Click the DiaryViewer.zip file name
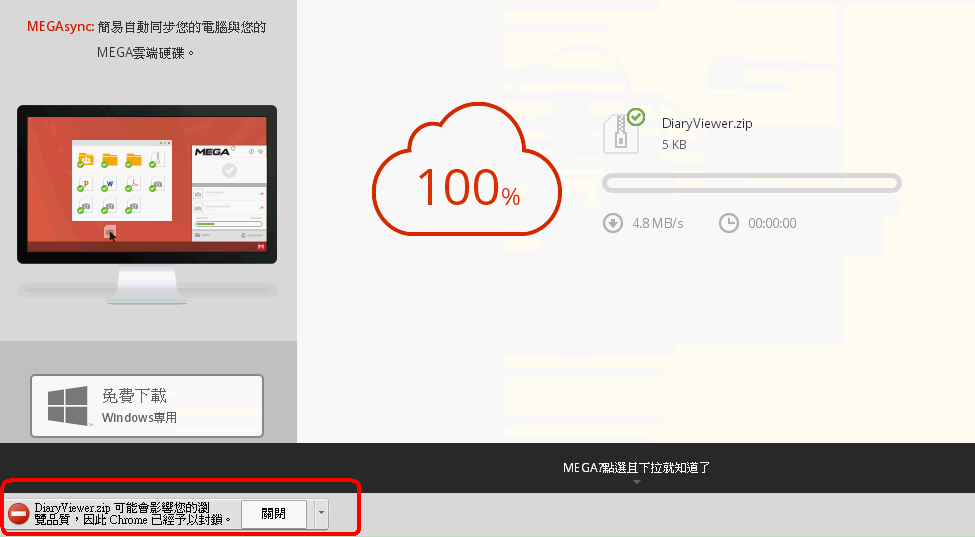The height and width of the screenshot is (537, 975). click(707, 123)
